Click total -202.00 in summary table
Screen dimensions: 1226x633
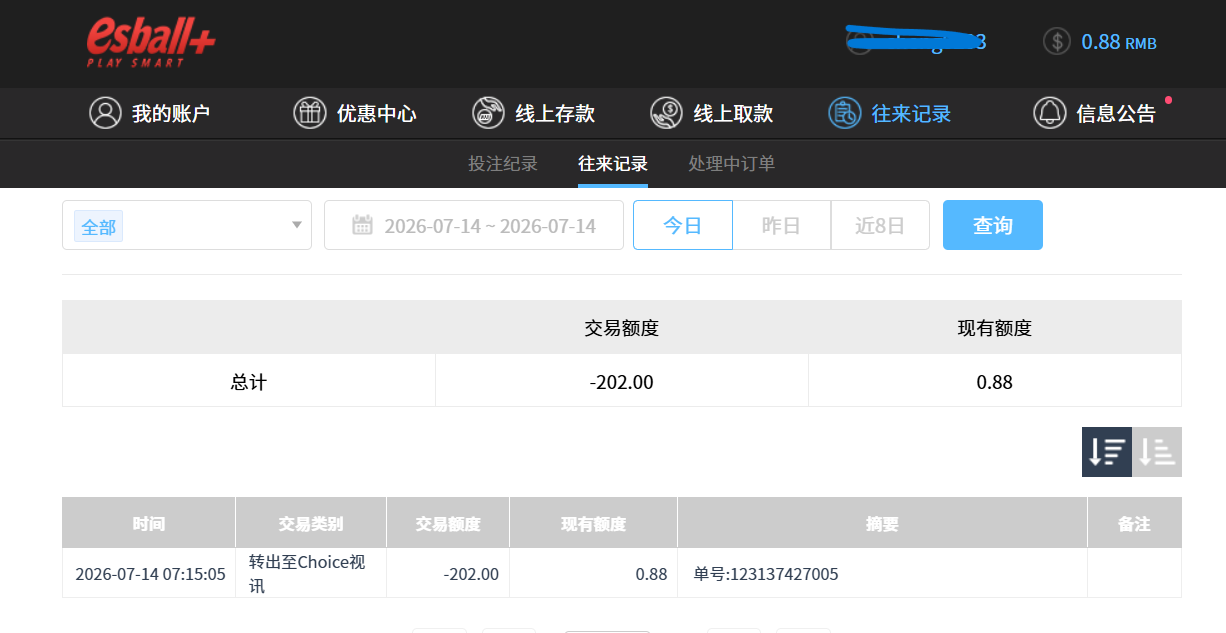tap(622, 381)
